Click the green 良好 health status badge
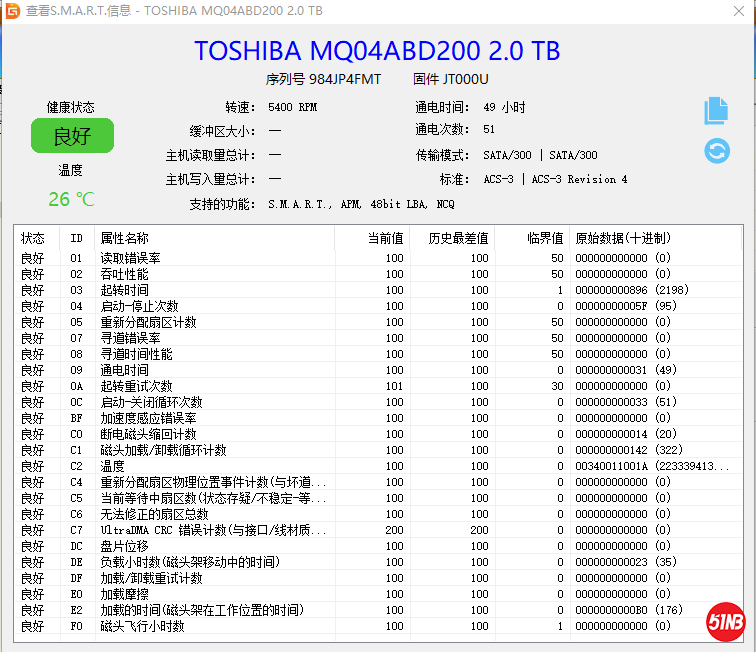The width and height of the screenshot is (756, 652). tap(71, 136)
